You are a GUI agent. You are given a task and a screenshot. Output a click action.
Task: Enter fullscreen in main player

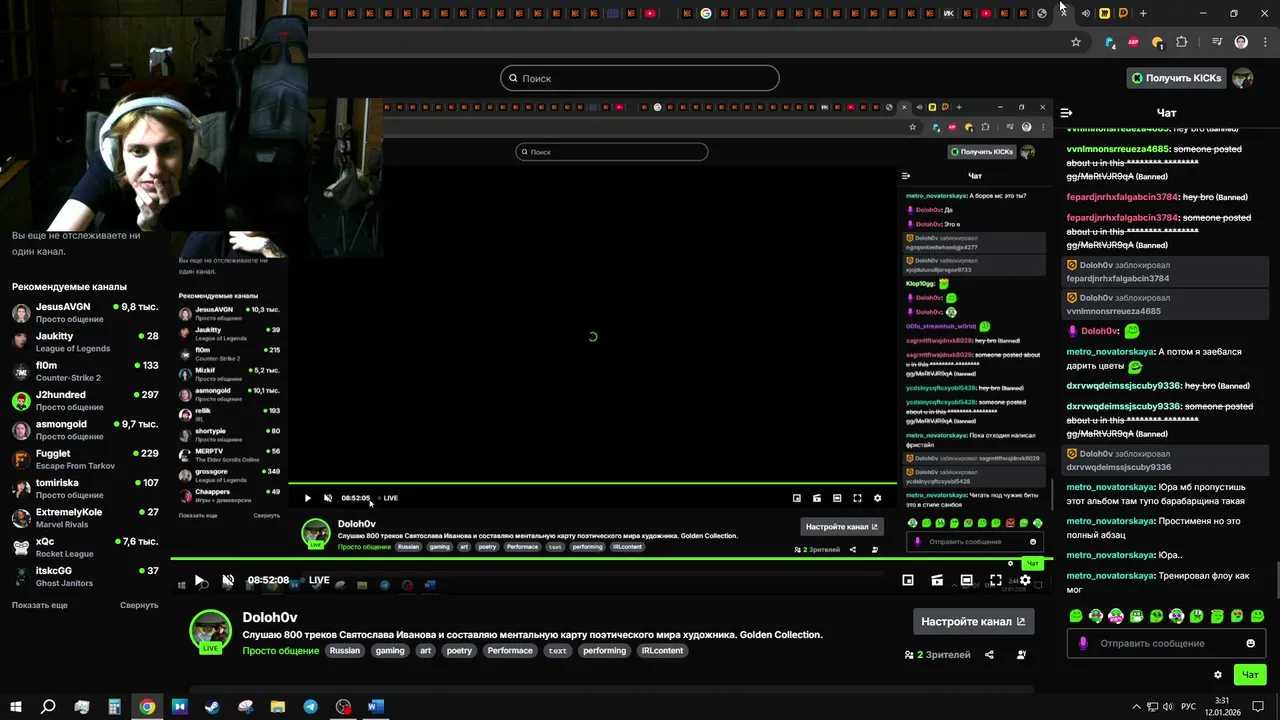(x=996, y=580)
